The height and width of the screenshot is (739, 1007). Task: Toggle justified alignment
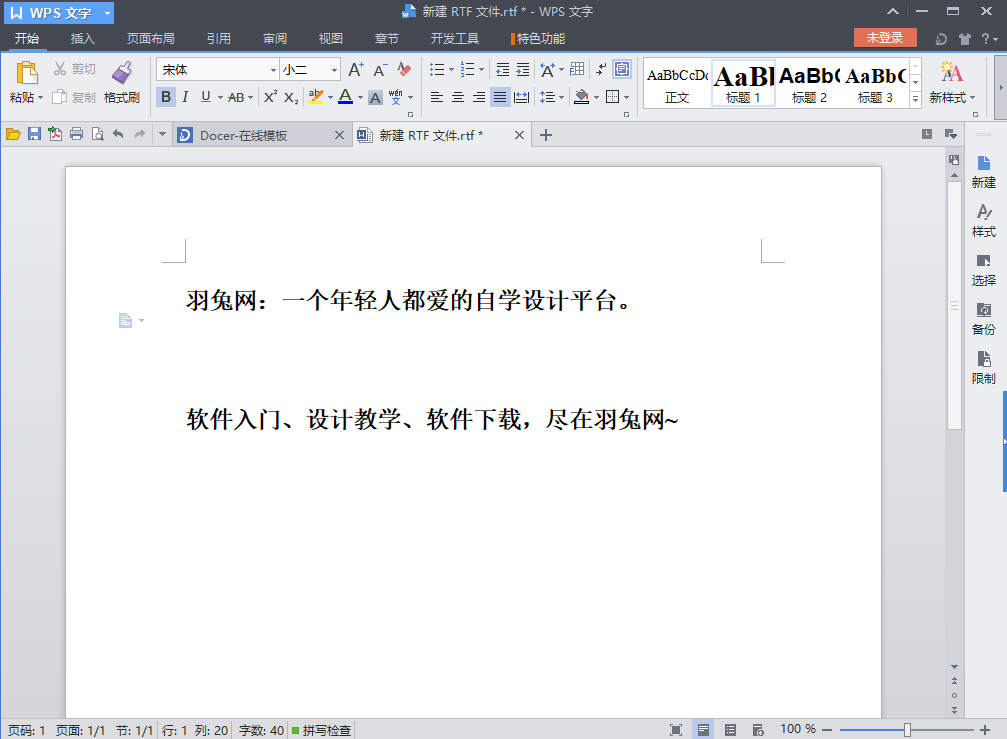click(500, 97)
